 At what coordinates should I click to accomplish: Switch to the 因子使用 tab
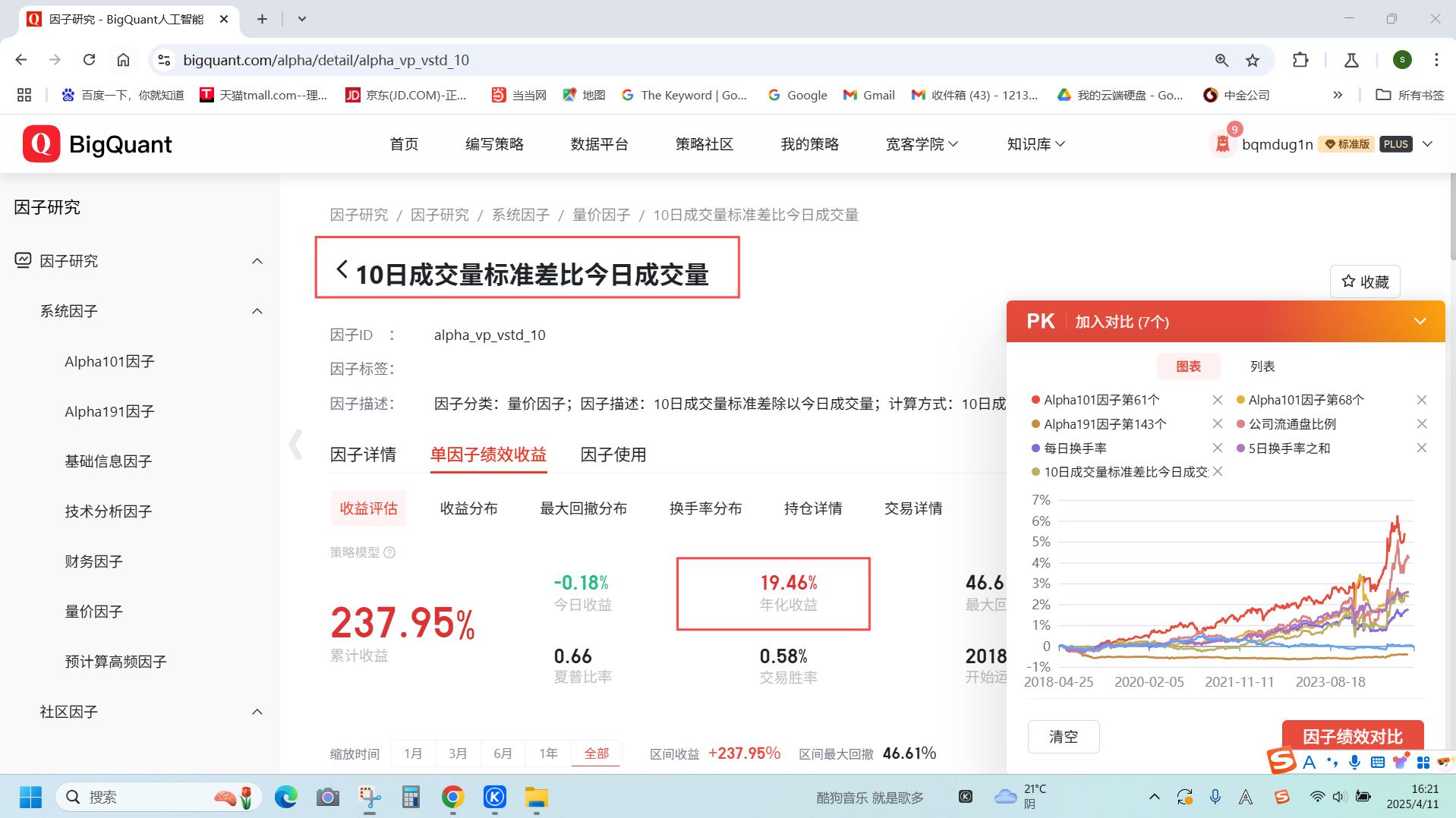(x=613, y=455)
